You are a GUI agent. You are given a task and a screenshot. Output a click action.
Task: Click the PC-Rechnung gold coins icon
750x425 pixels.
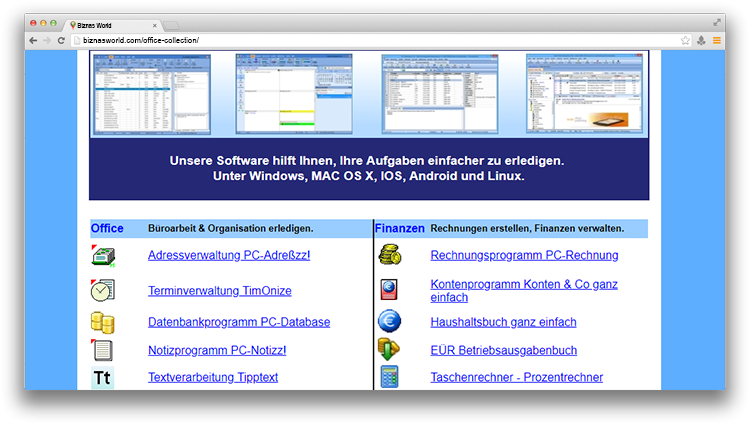click(389, 256)
